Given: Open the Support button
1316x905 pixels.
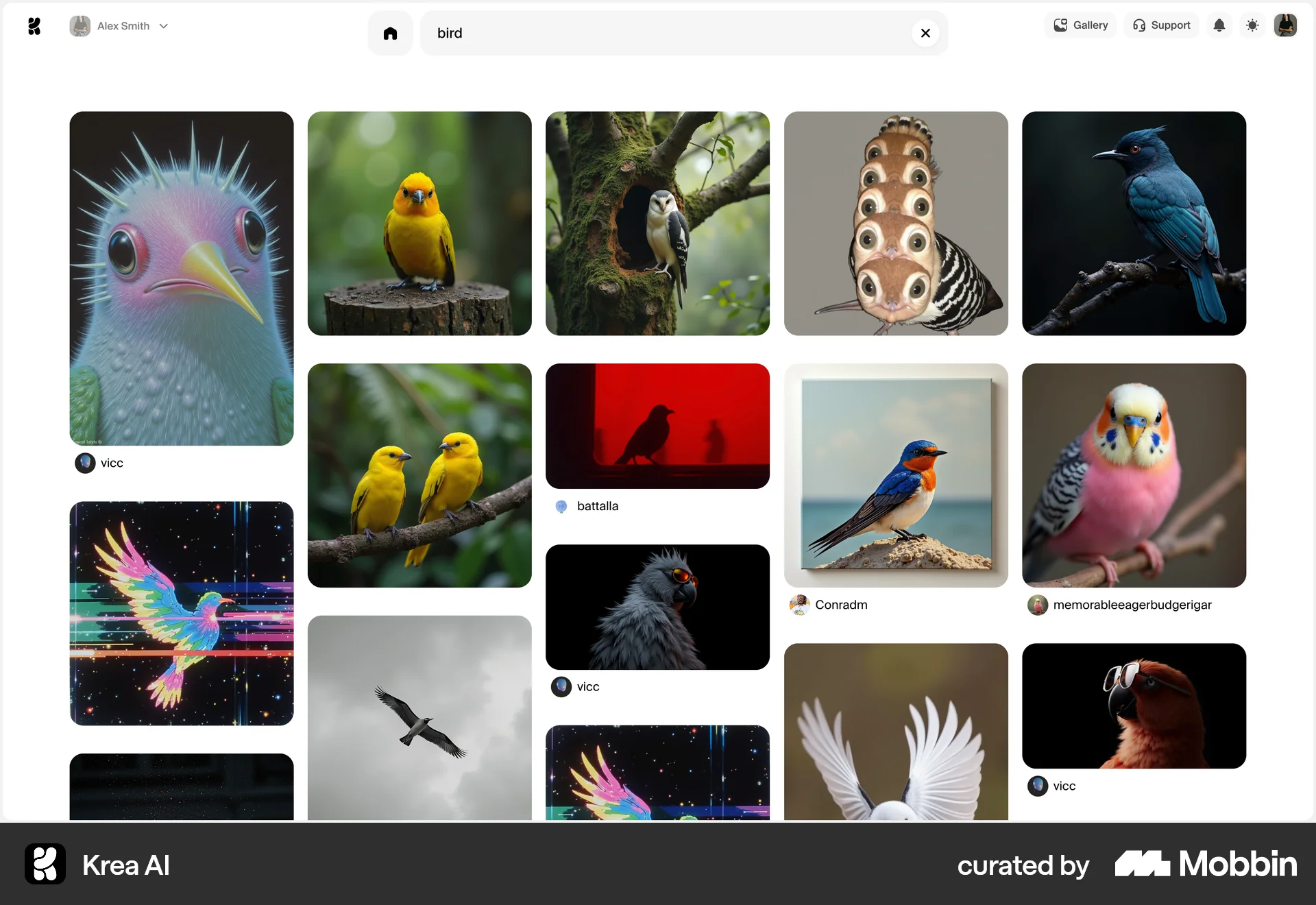Looking at the screenshot, I should click(1162, 25).
